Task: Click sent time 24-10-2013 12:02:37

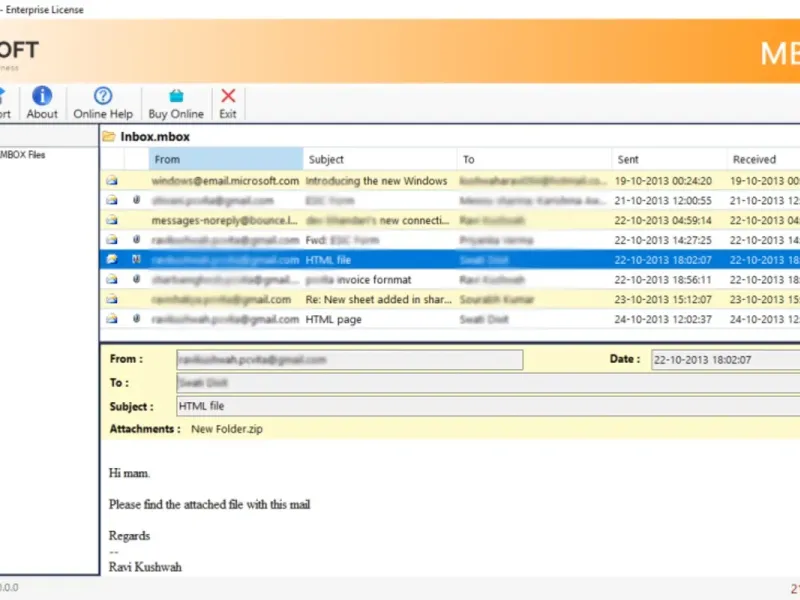Action: pos(663,319)
